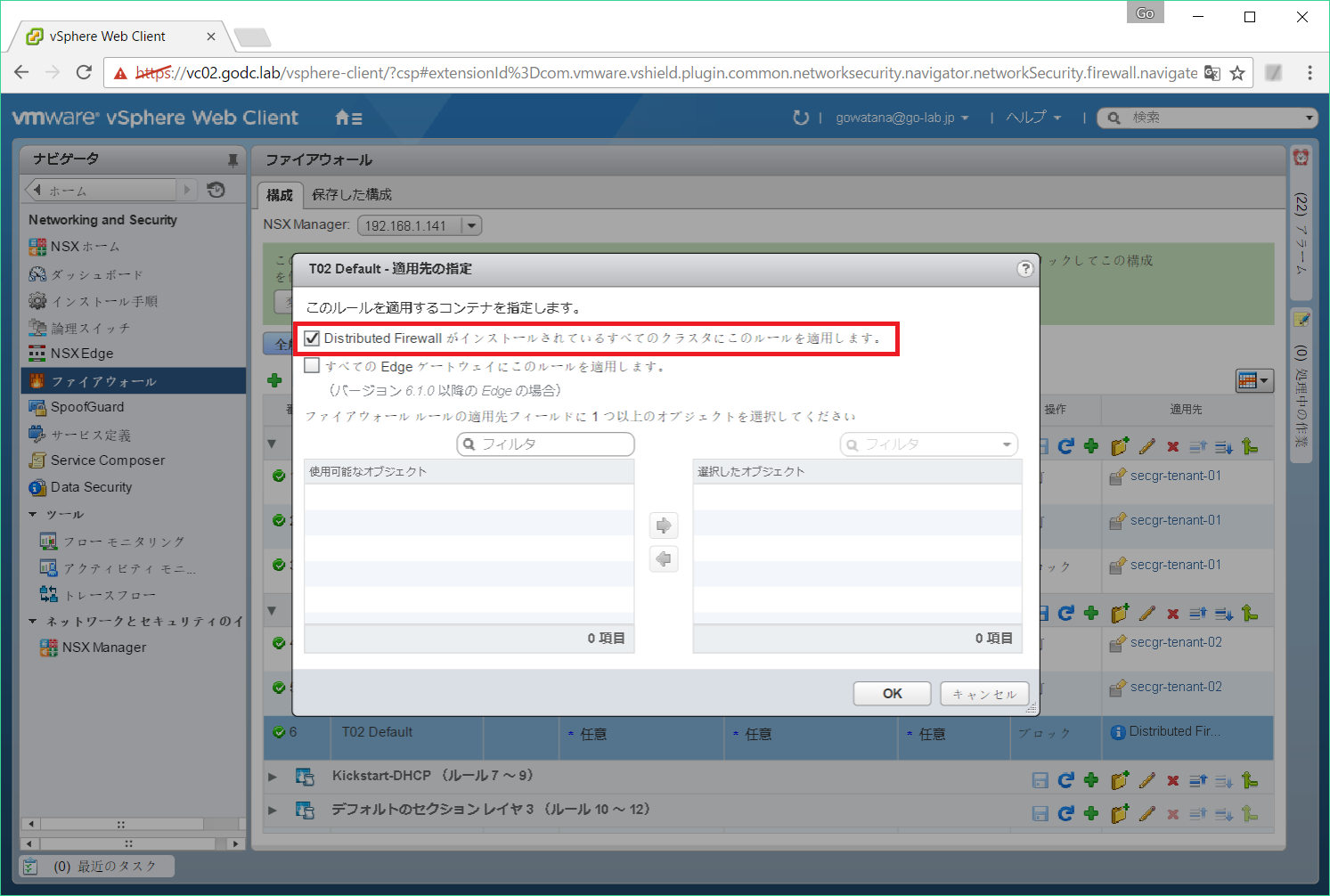
Task: Open トレースフロー tool
Action: pyautogui.click(x=98, y=595)
